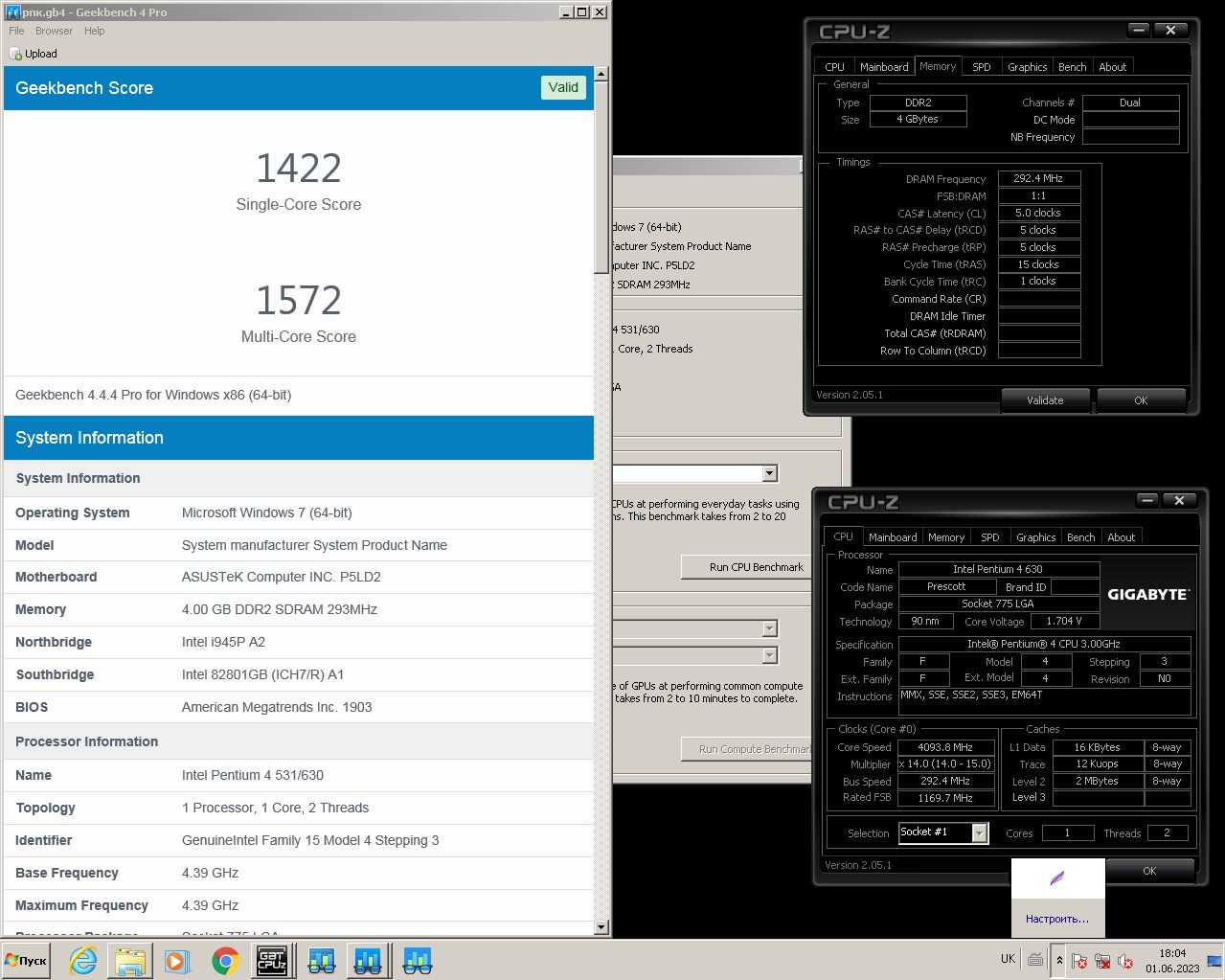Click the Prescott code name field
The height and width of the screenshot is (980, 1225).
946,586
